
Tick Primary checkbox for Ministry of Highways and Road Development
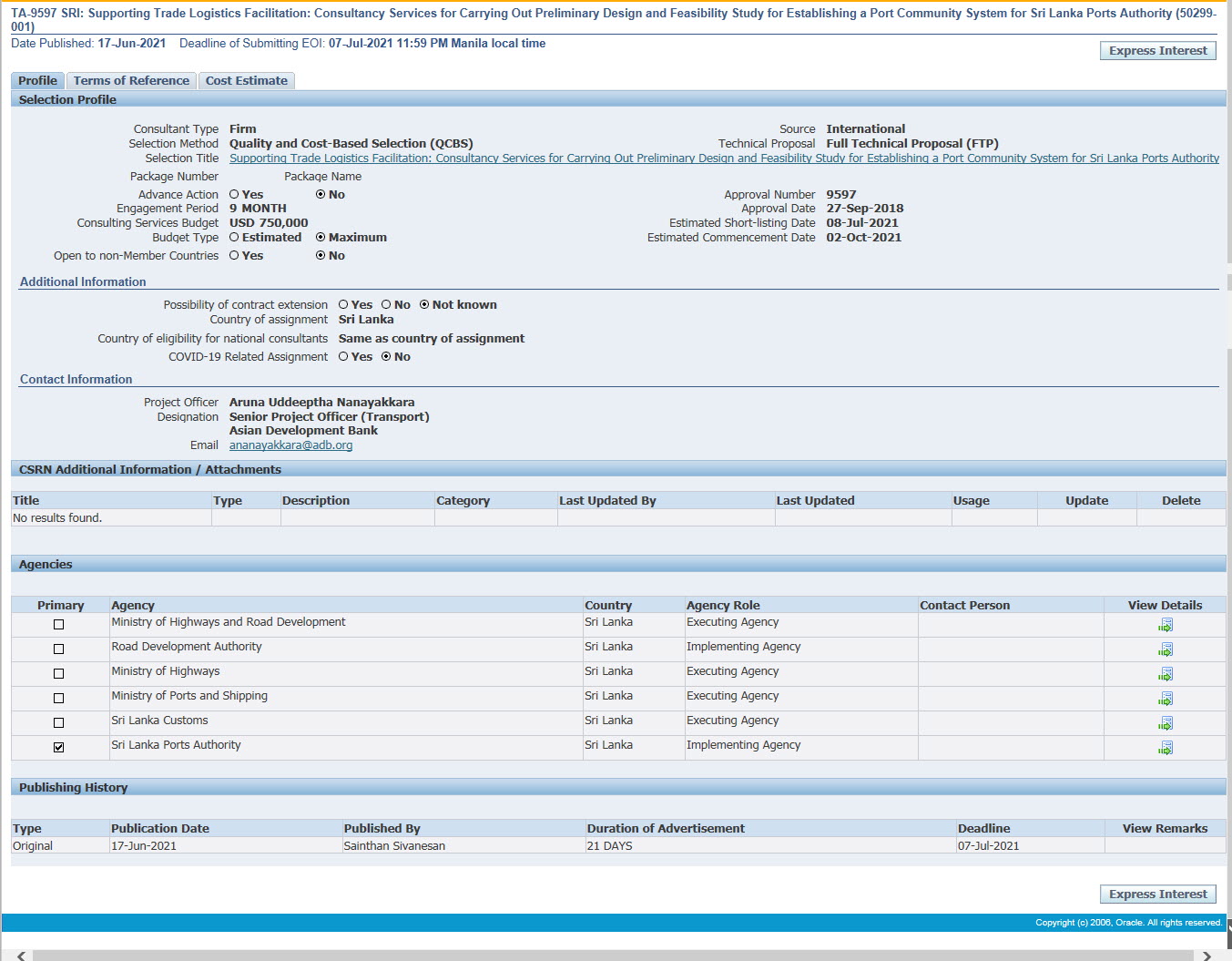tap(59, 625)
